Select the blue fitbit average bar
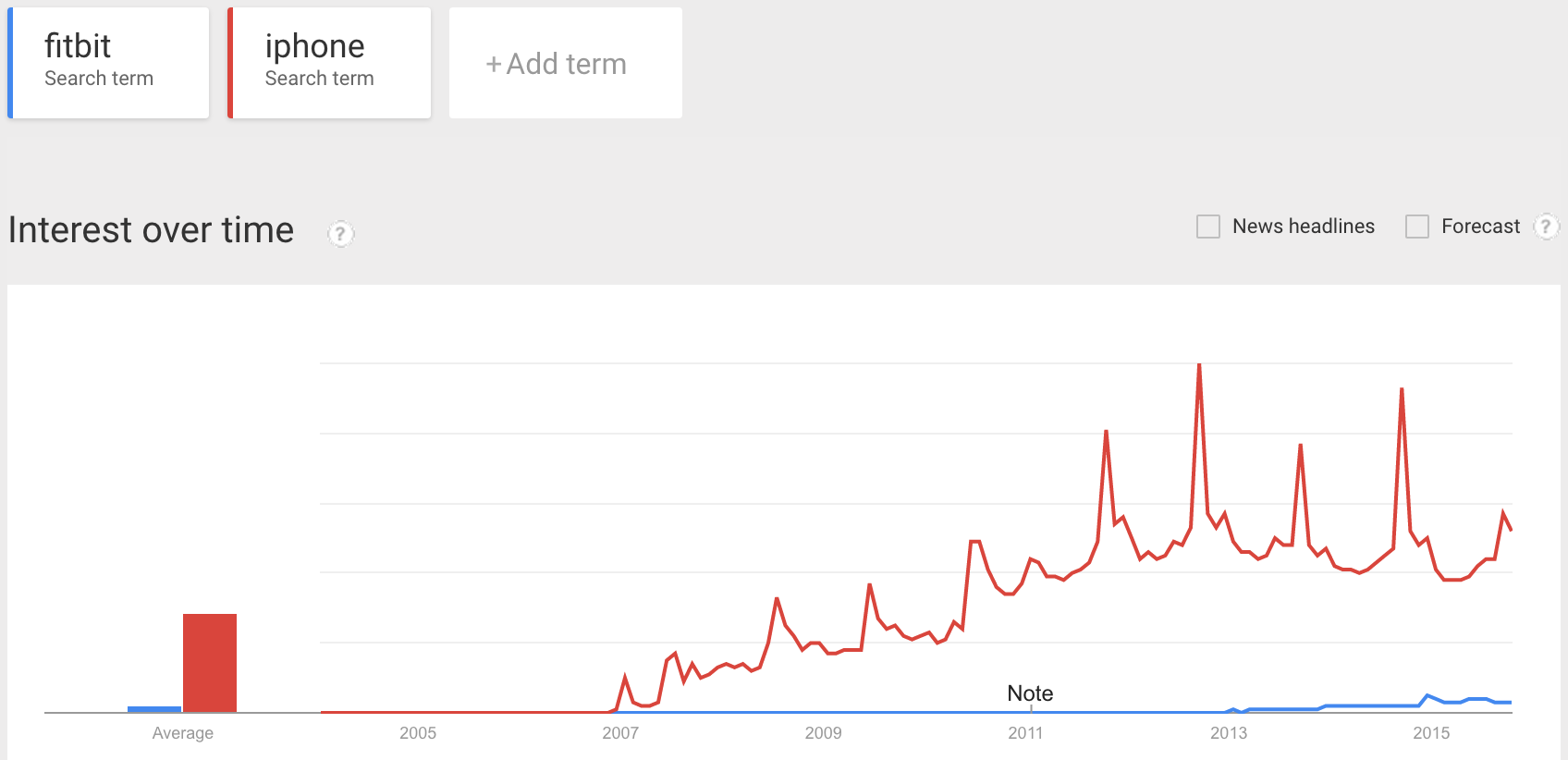Screen dimensions: 1568x760 click(x=154, y=709)
